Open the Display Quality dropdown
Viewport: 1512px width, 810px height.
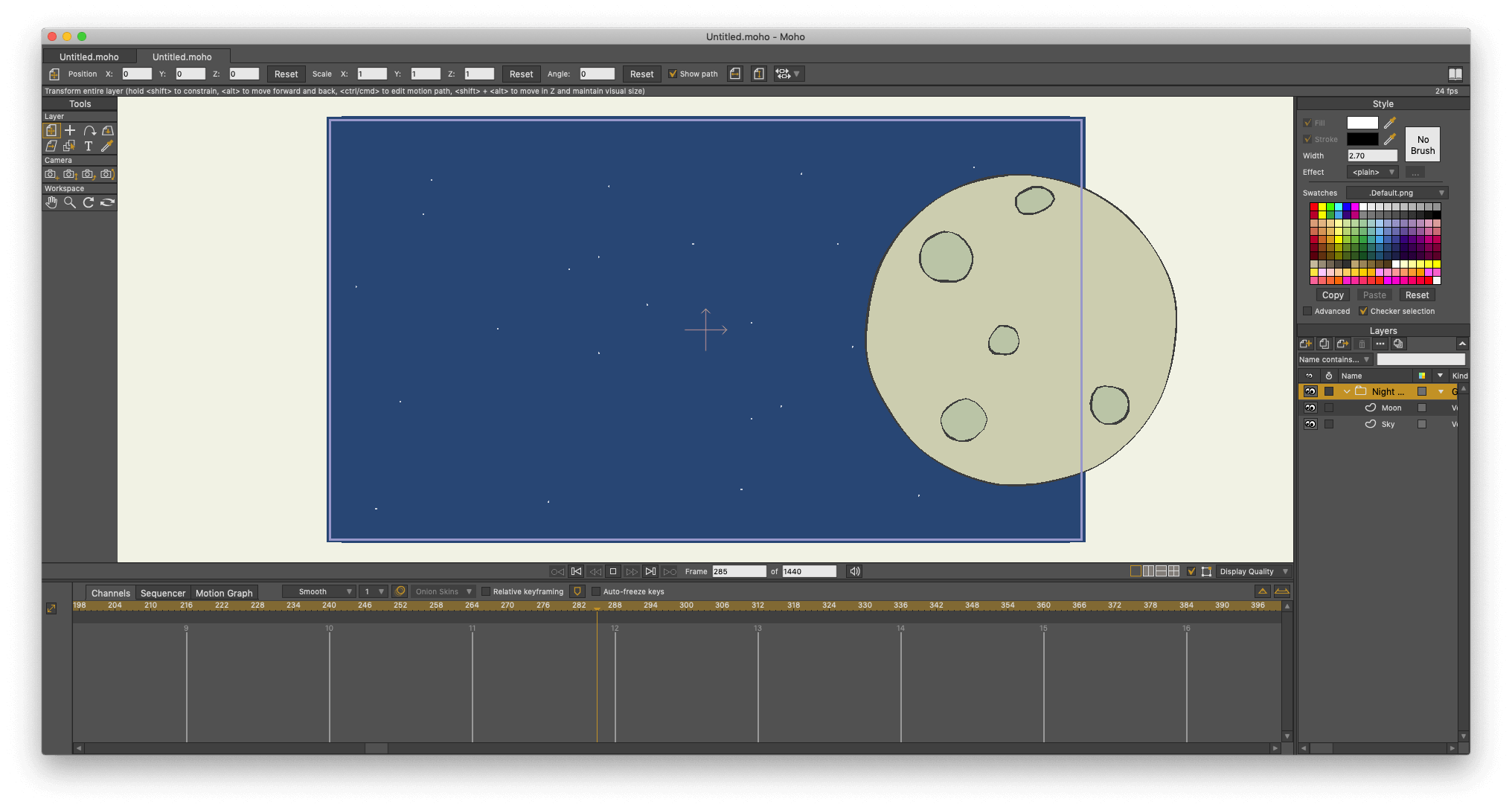click(x=1253, y=571)
